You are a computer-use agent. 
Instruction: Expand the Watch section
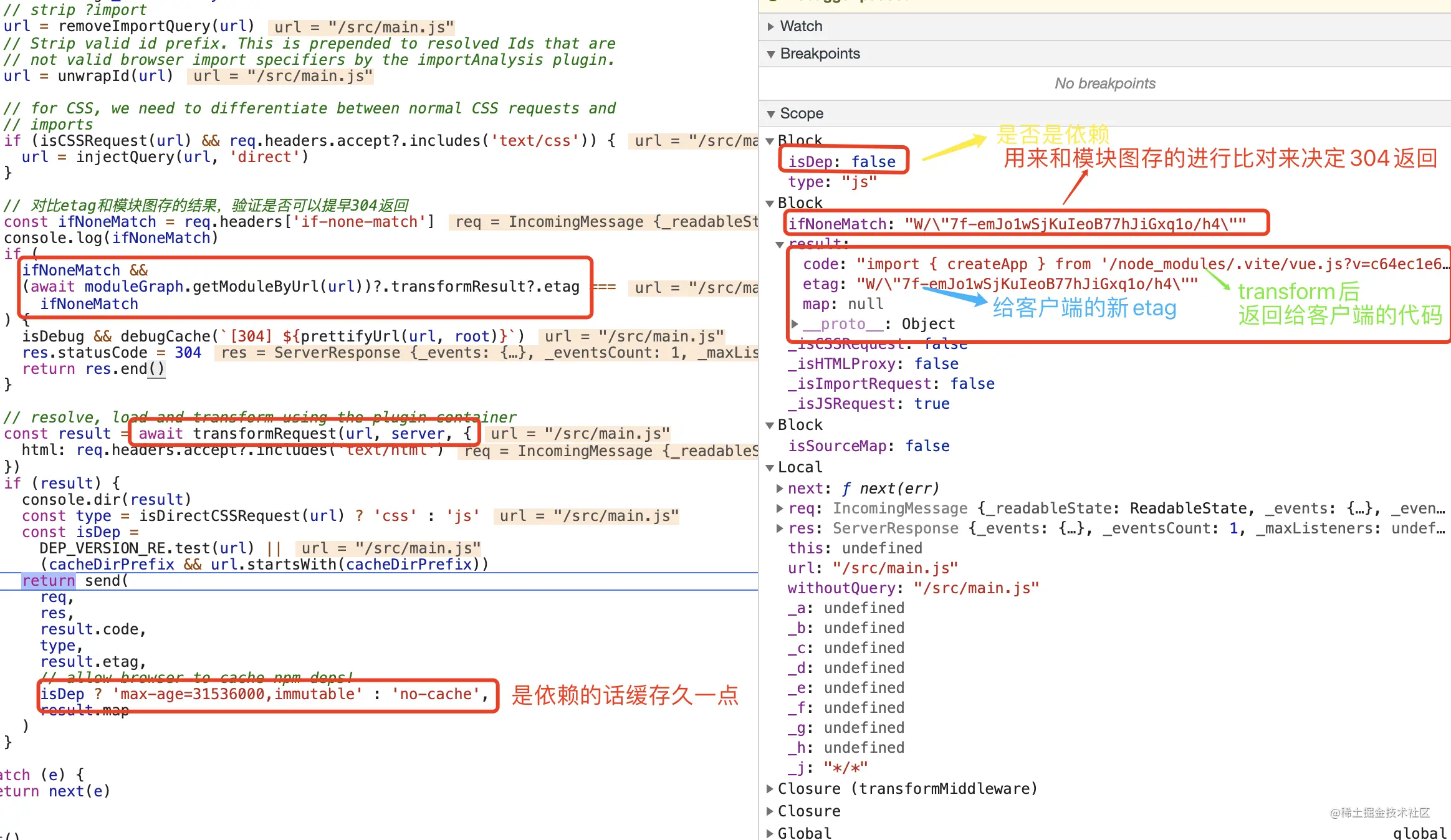[772, 26]
